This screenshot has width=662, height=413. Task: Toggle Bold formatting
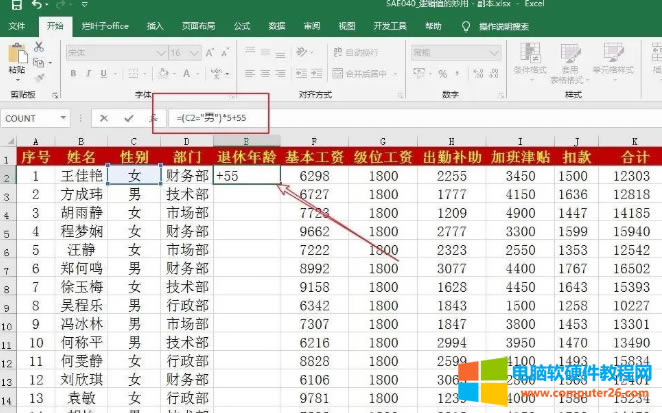coord(74,72)
